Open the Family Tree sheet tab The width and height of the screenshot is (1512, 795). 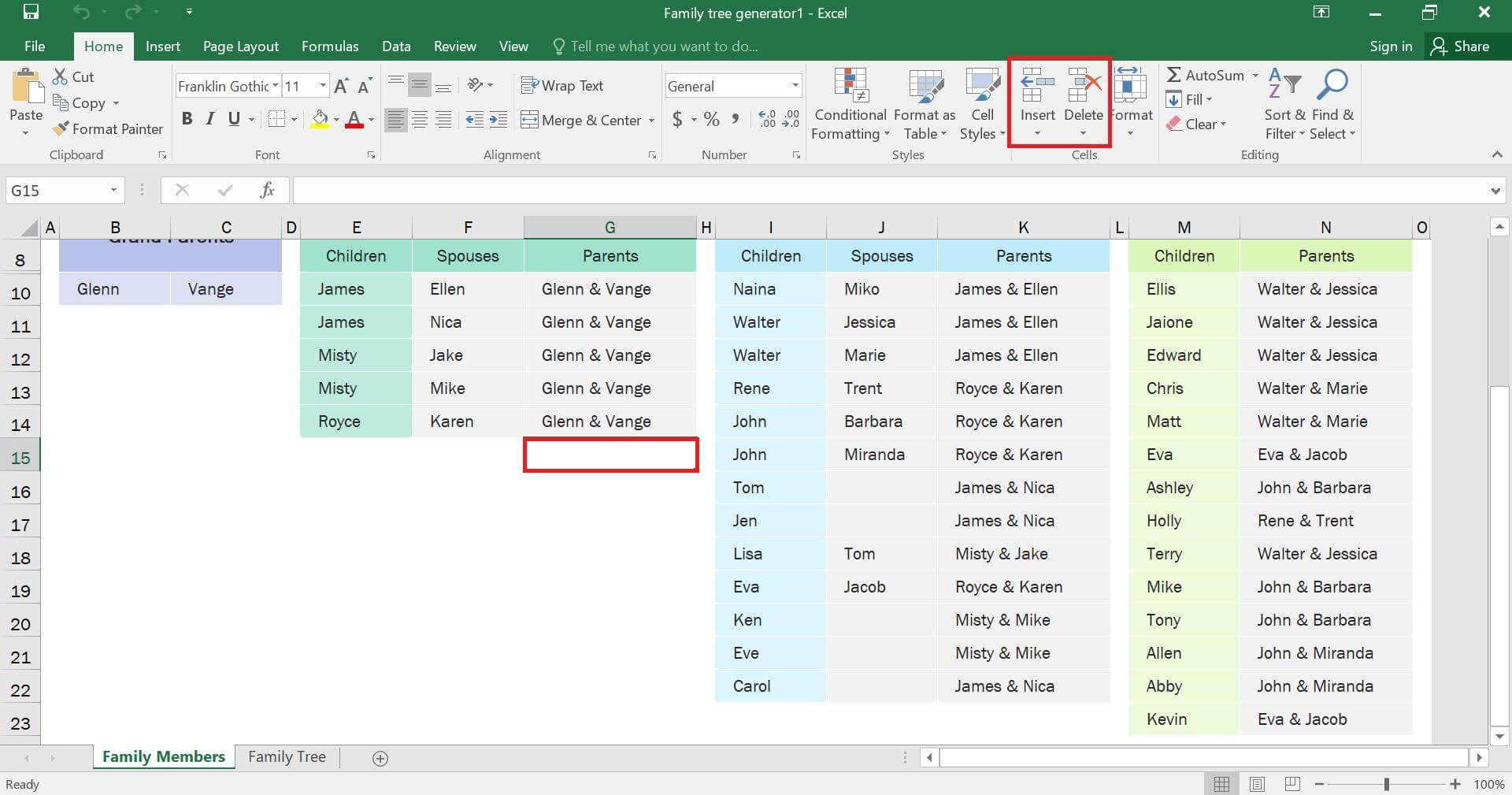click(x=286, y=756)
